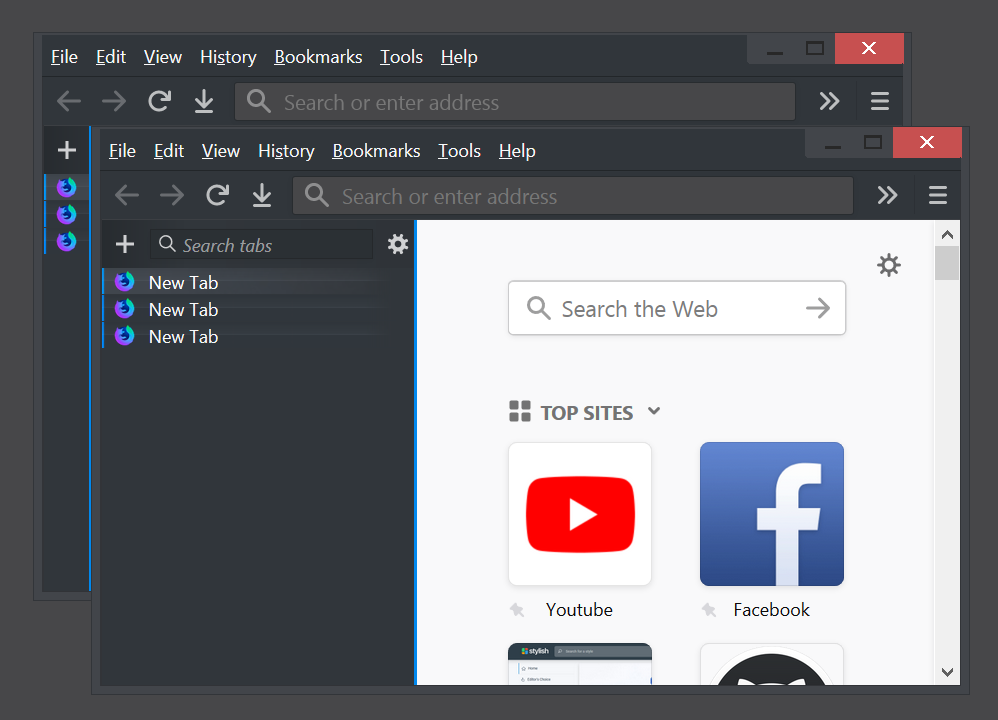Pin the Facebook top site

pos(708,611)
